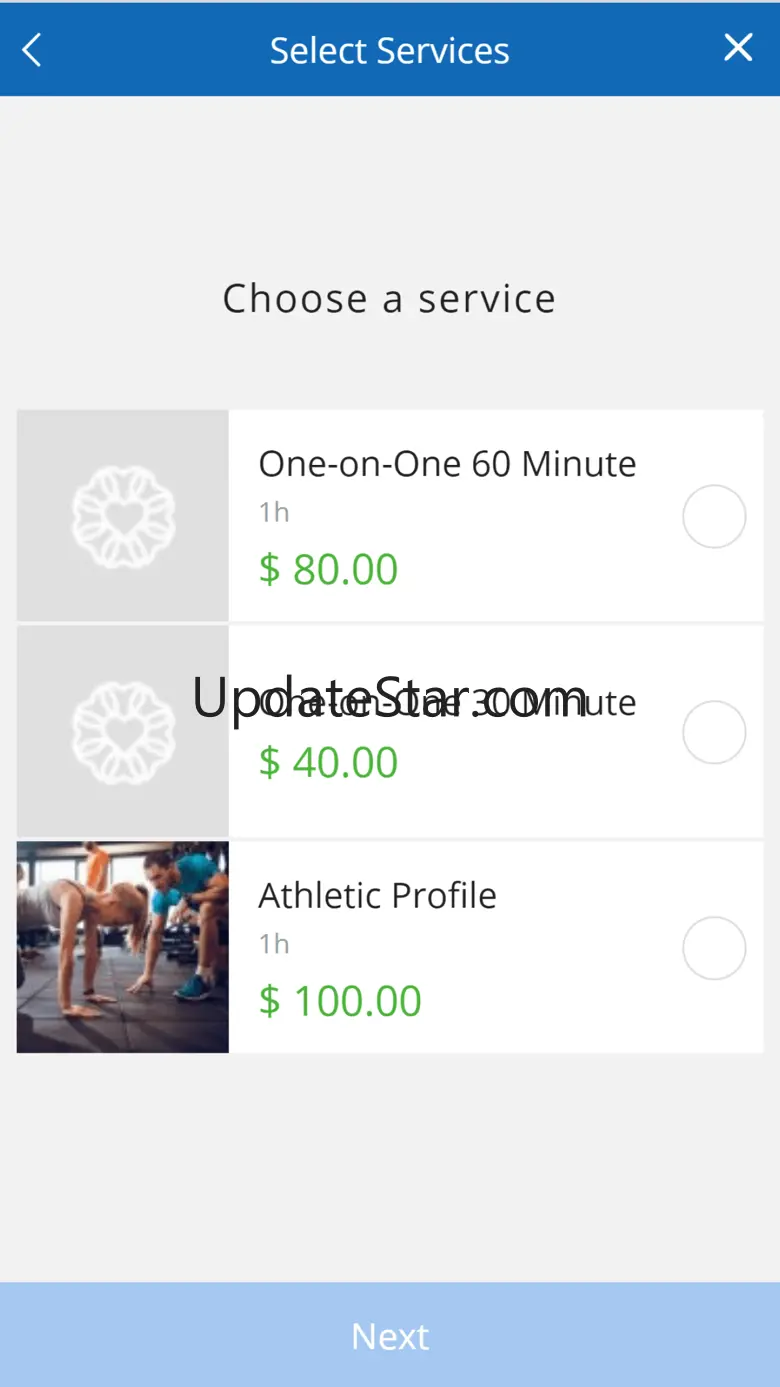Select the One-on-One 60 Minute radio button
Image resolution: width=780 pixels, height=1387 pixels.
pyautogui.click(x=714, y=516)
